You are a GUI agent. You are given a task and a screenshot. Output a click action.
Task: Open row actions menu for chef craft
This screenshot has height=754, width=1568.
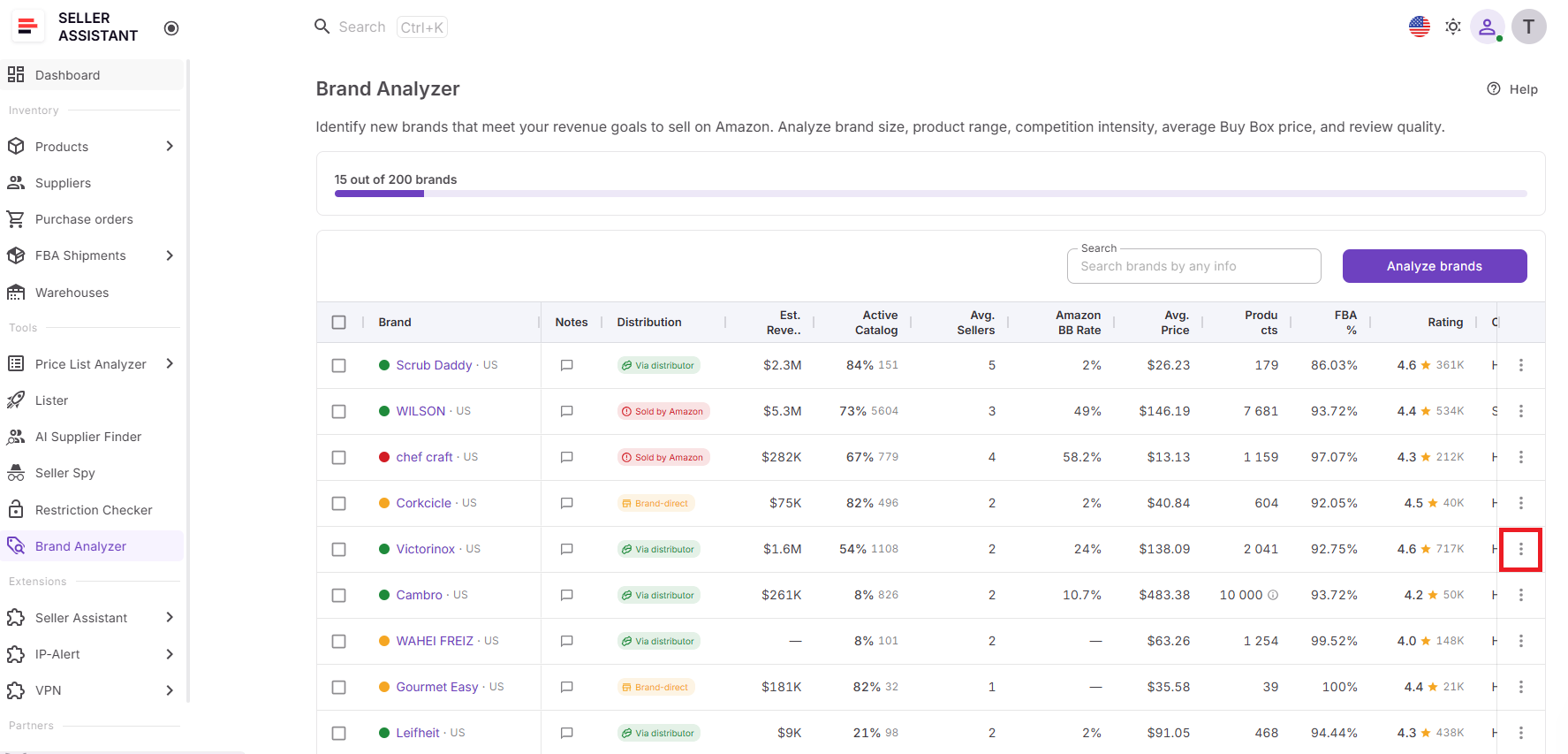point(1521,457)
